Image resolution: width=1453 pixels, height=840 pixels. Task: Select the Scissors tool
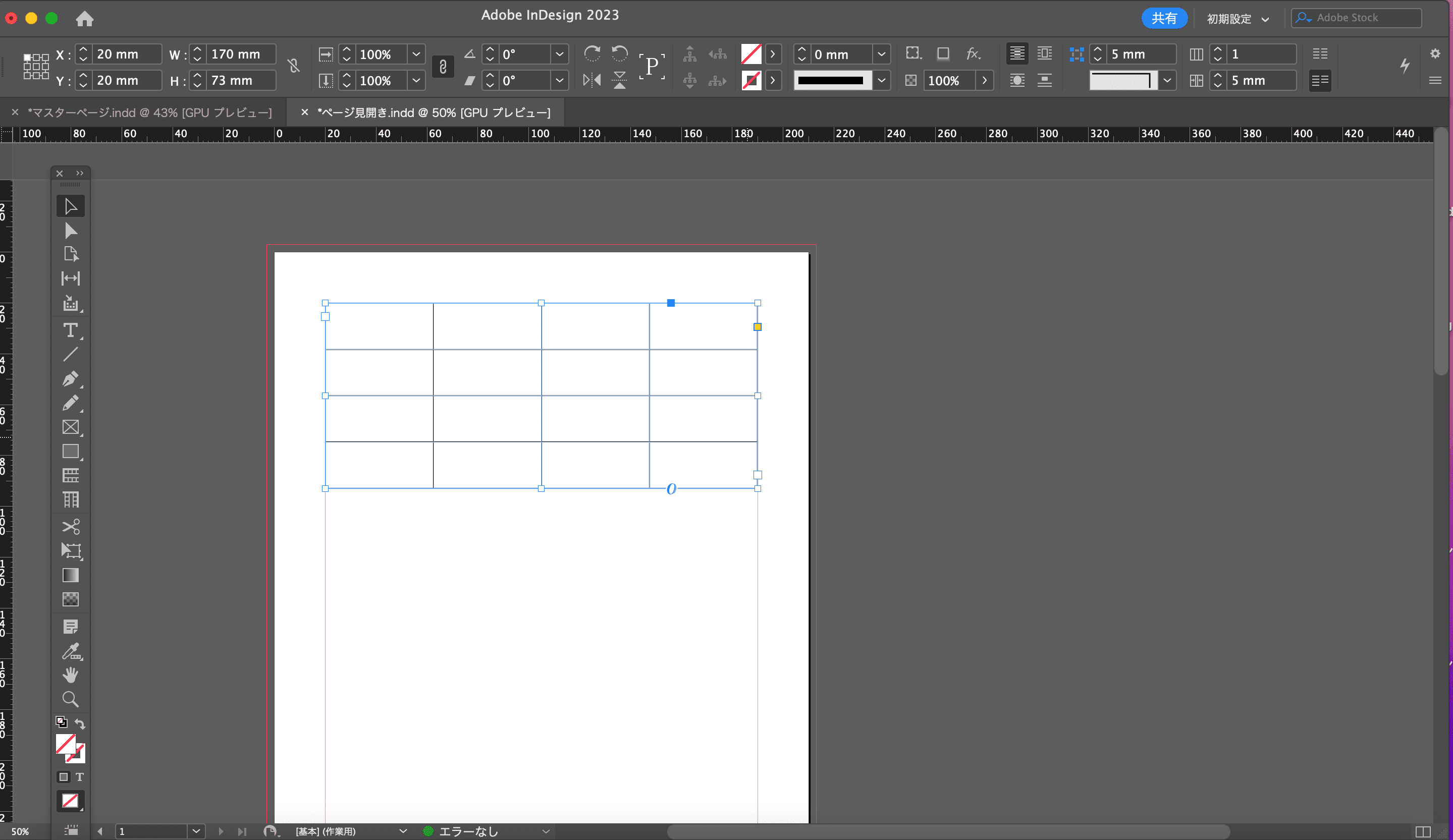(70, 526)
